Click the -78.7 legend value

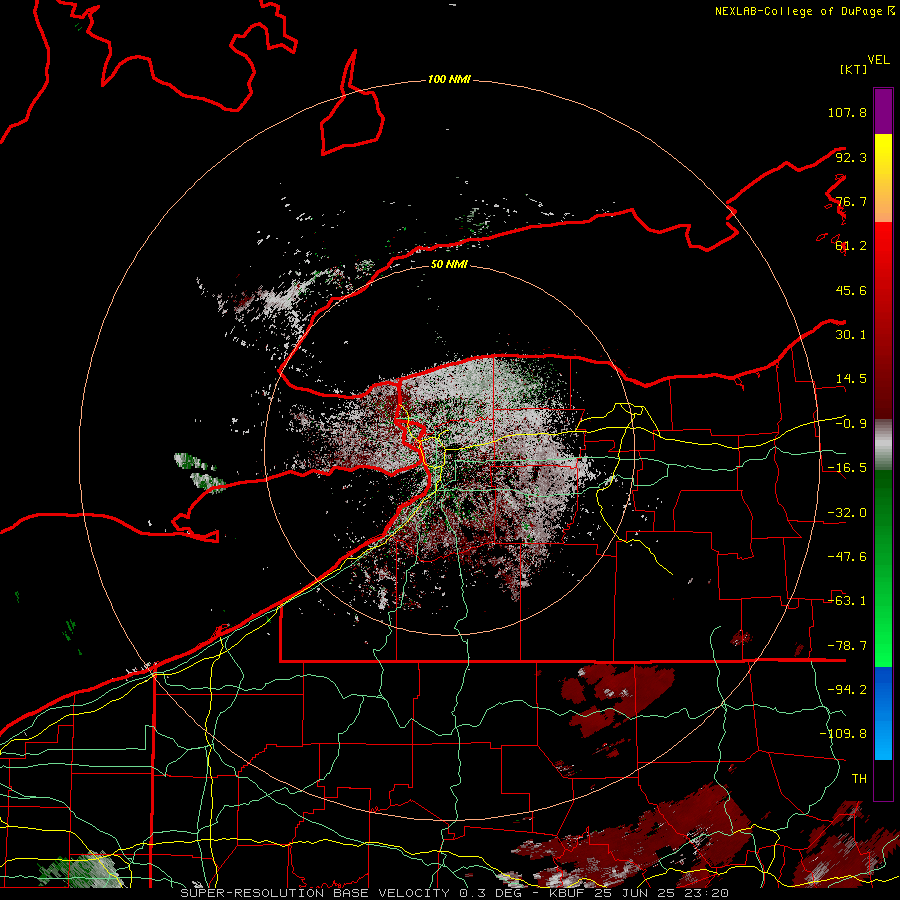[x=847, y=646]
